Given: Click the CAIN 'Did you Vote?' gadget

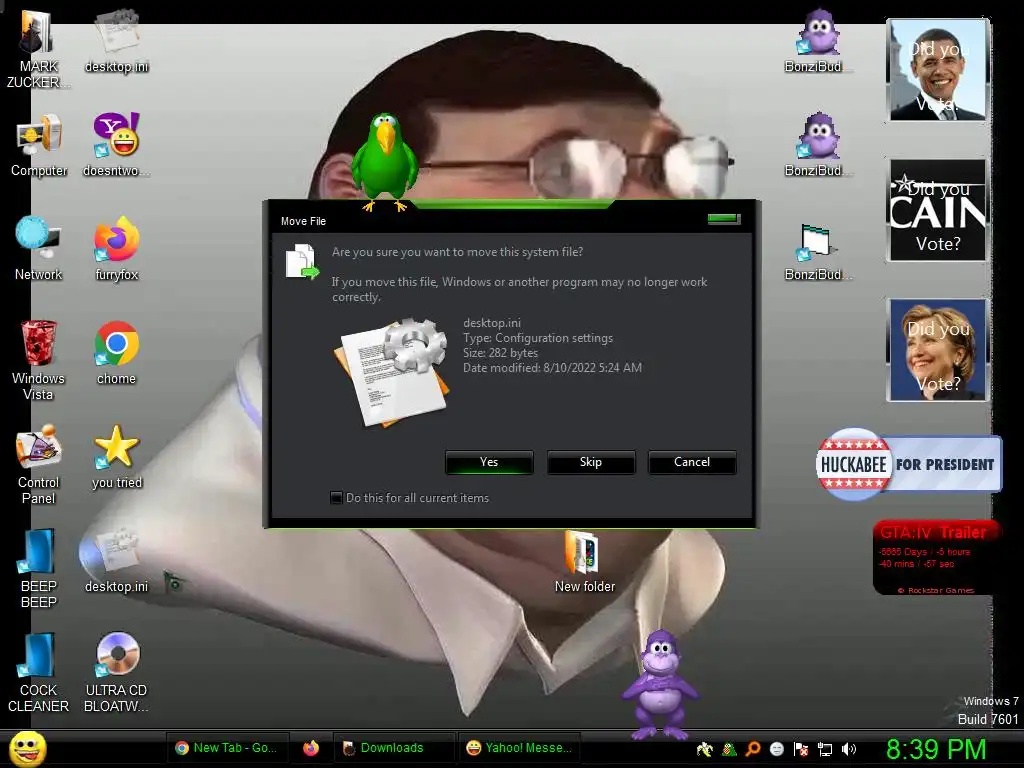Looking at the screenshot, I should [938, 210].
